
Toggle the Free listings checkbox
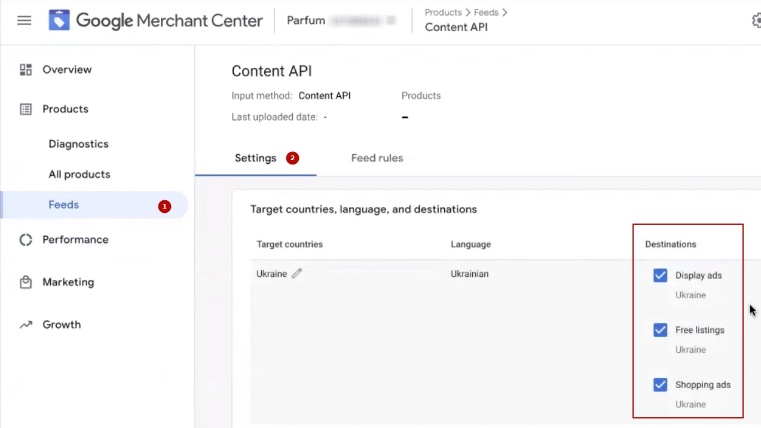click(660, 330)
